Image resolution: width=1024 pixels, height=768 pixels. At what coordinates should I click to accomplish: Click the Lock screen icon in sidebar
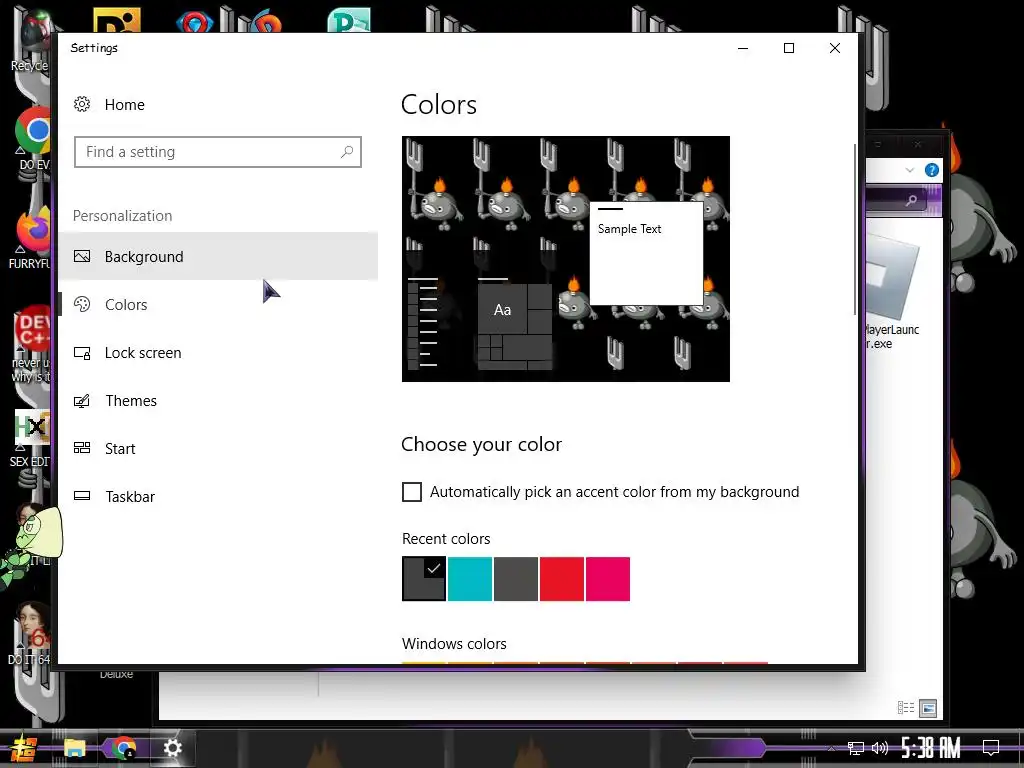pos(82,353)
